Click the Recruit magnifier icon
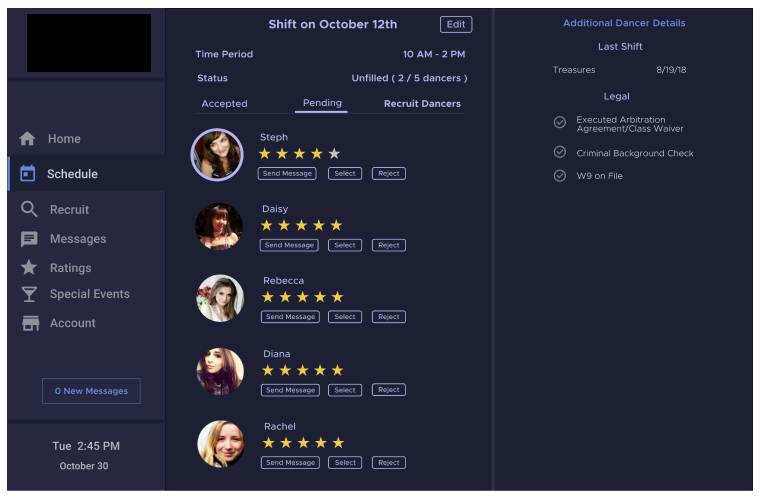 pyautogui.click(x=29, y=210)
